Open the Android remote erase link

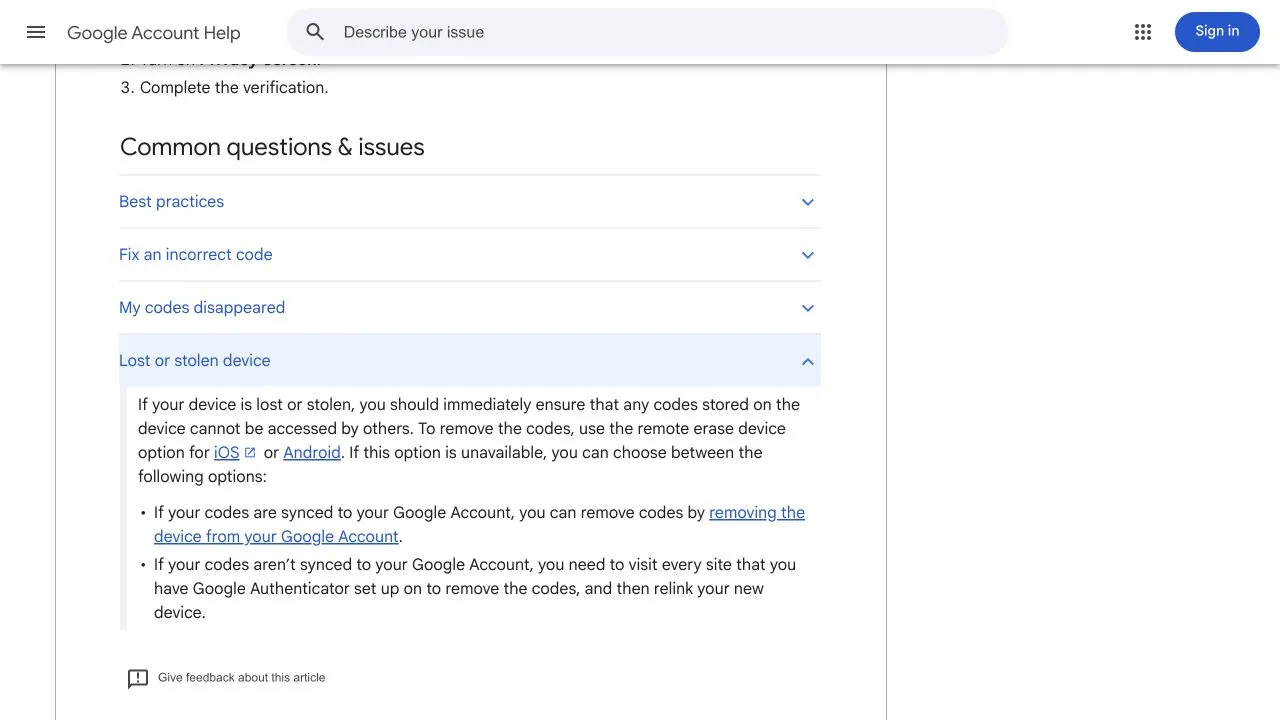click(x=312, y=453)
